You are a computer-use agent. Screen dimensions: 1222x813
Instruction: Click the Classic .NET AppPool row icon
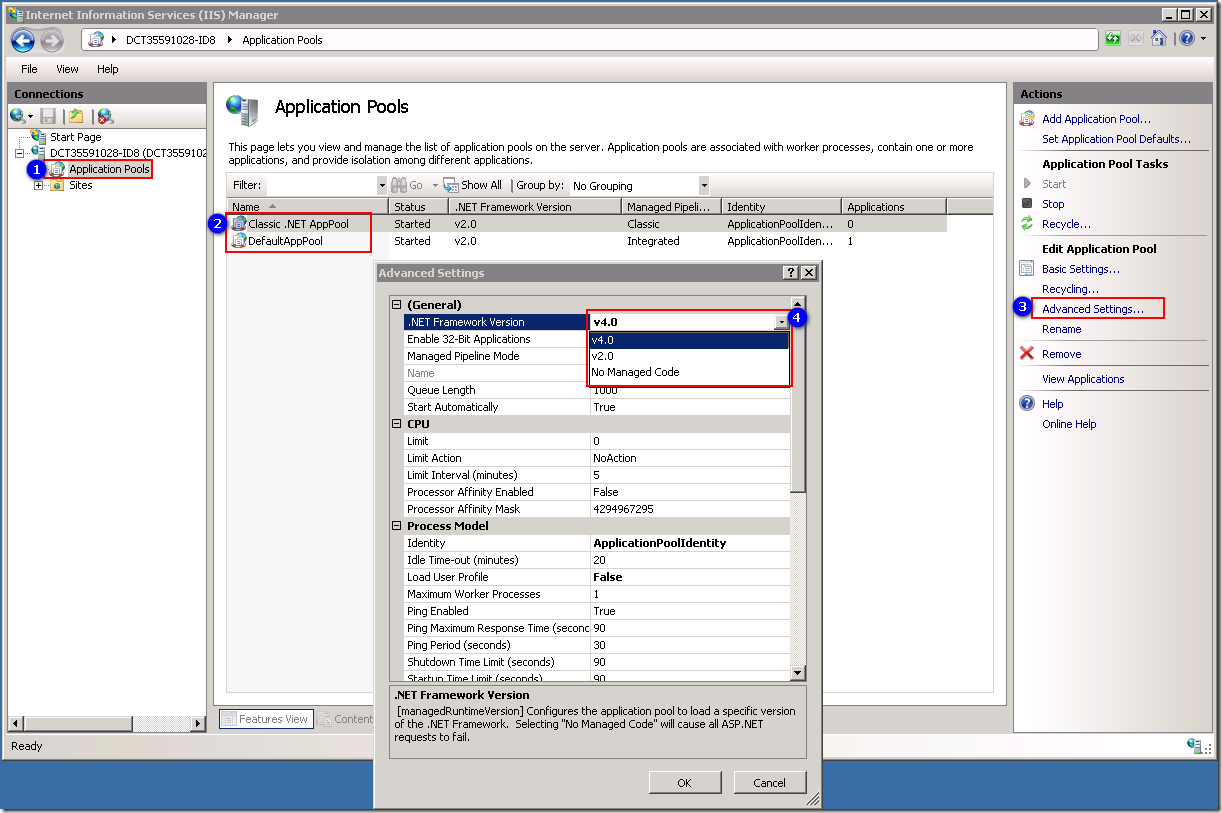click(x=238, y=224)
